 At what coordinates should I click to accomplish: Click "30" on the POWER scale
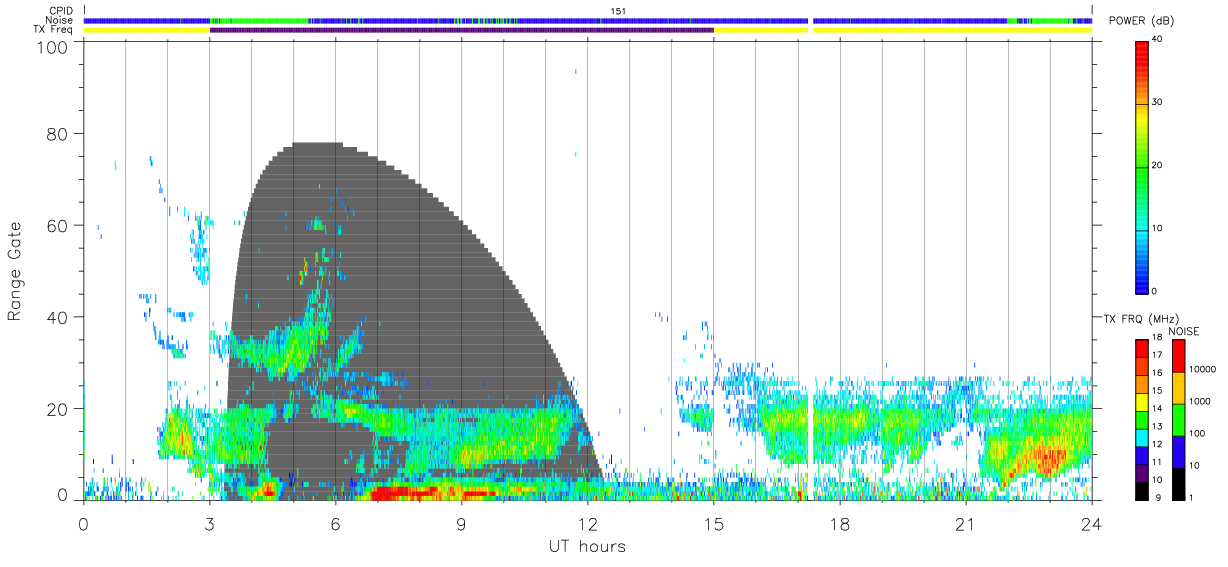tap(1158, 102)
